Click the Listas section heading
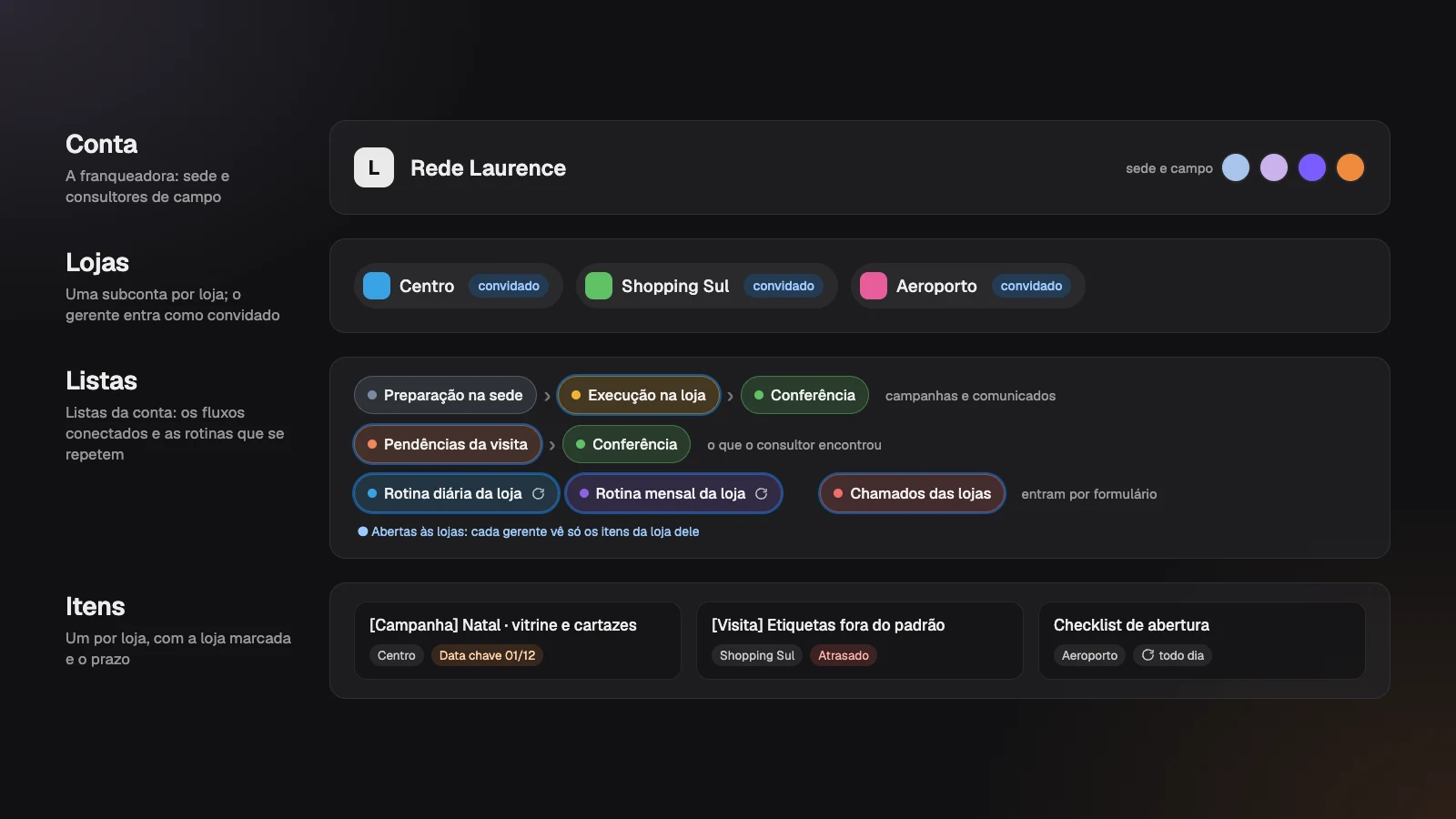This screenshot has height=819, width=1456. pos(101,380)
